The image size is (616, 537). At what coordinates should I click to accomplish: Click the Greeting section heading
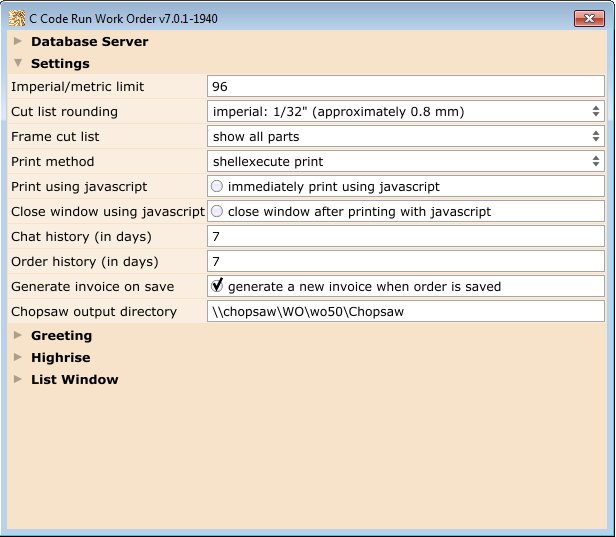point(61,336)
